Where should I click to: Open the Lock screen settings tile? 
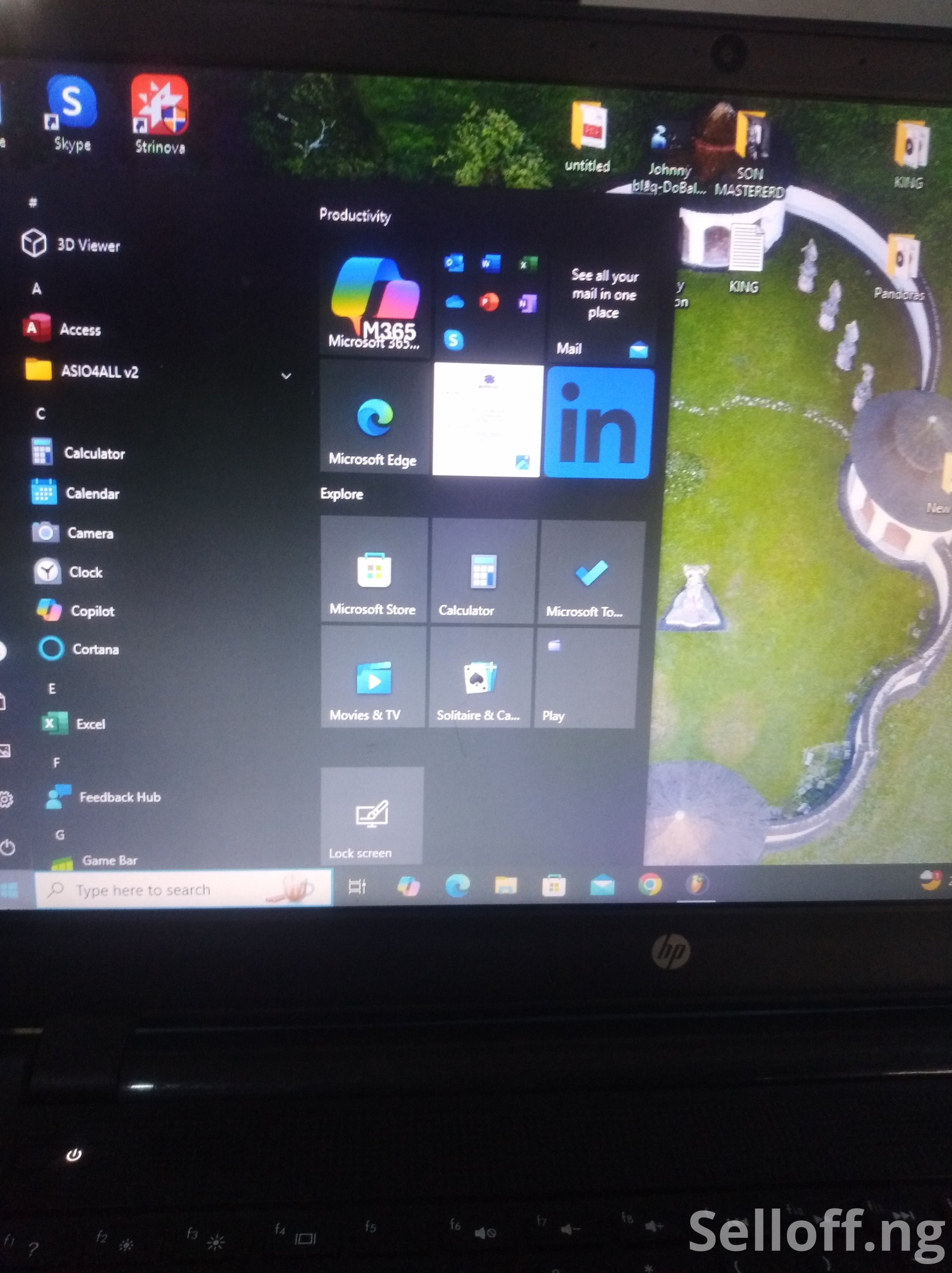coord(372,815)
